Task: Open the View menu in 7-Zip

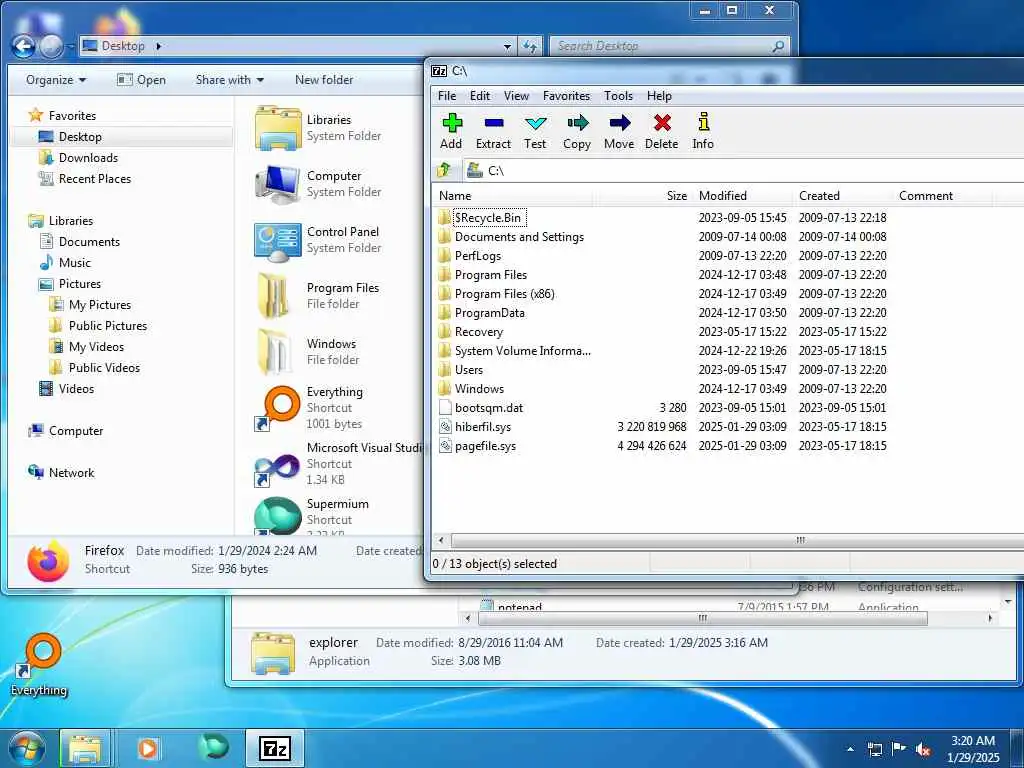Action: coord(516,96)
